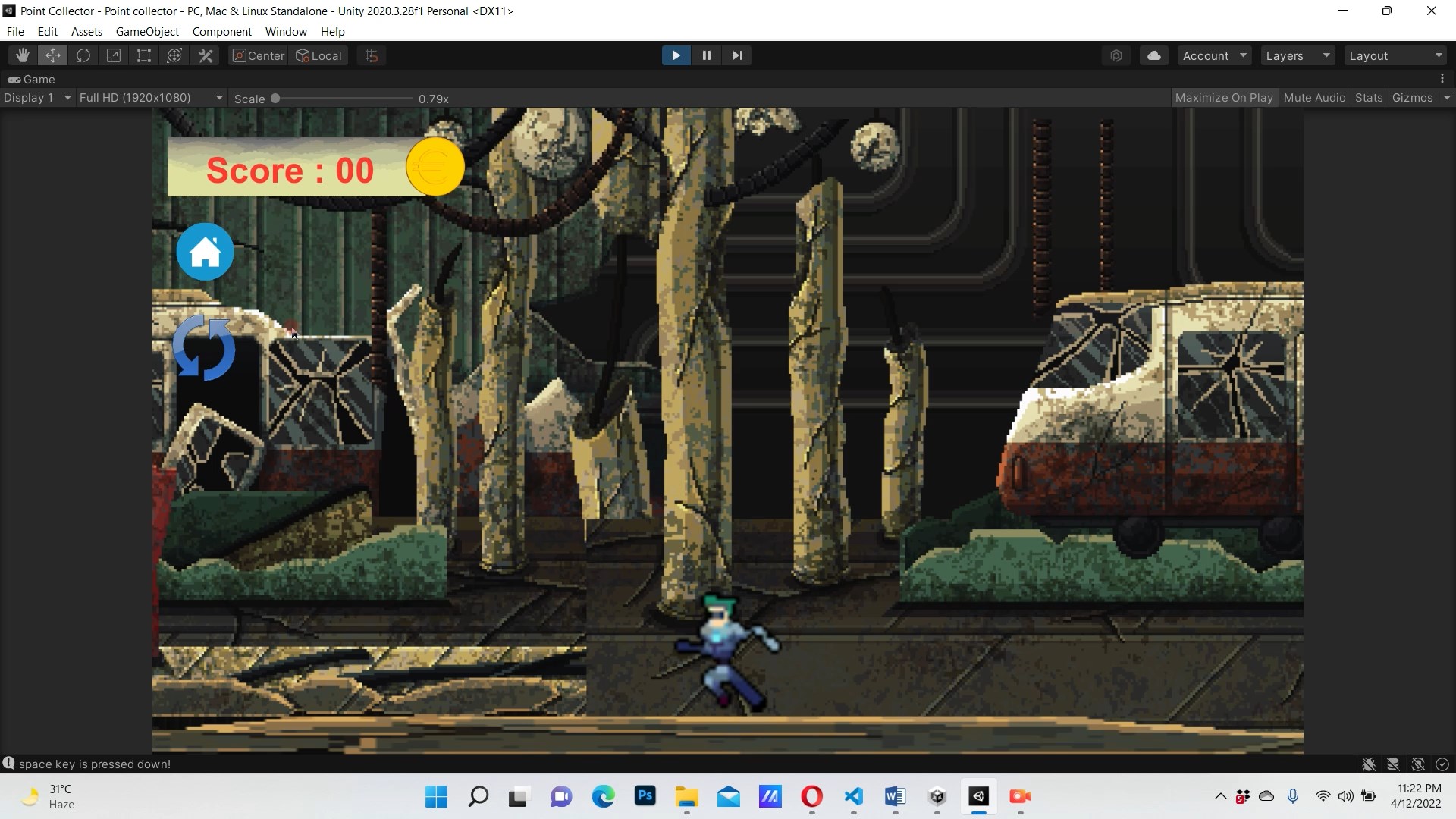This screenshot has height=819, width=1456.
Task: Select the Rotate tool
Action: pos(83,55)
